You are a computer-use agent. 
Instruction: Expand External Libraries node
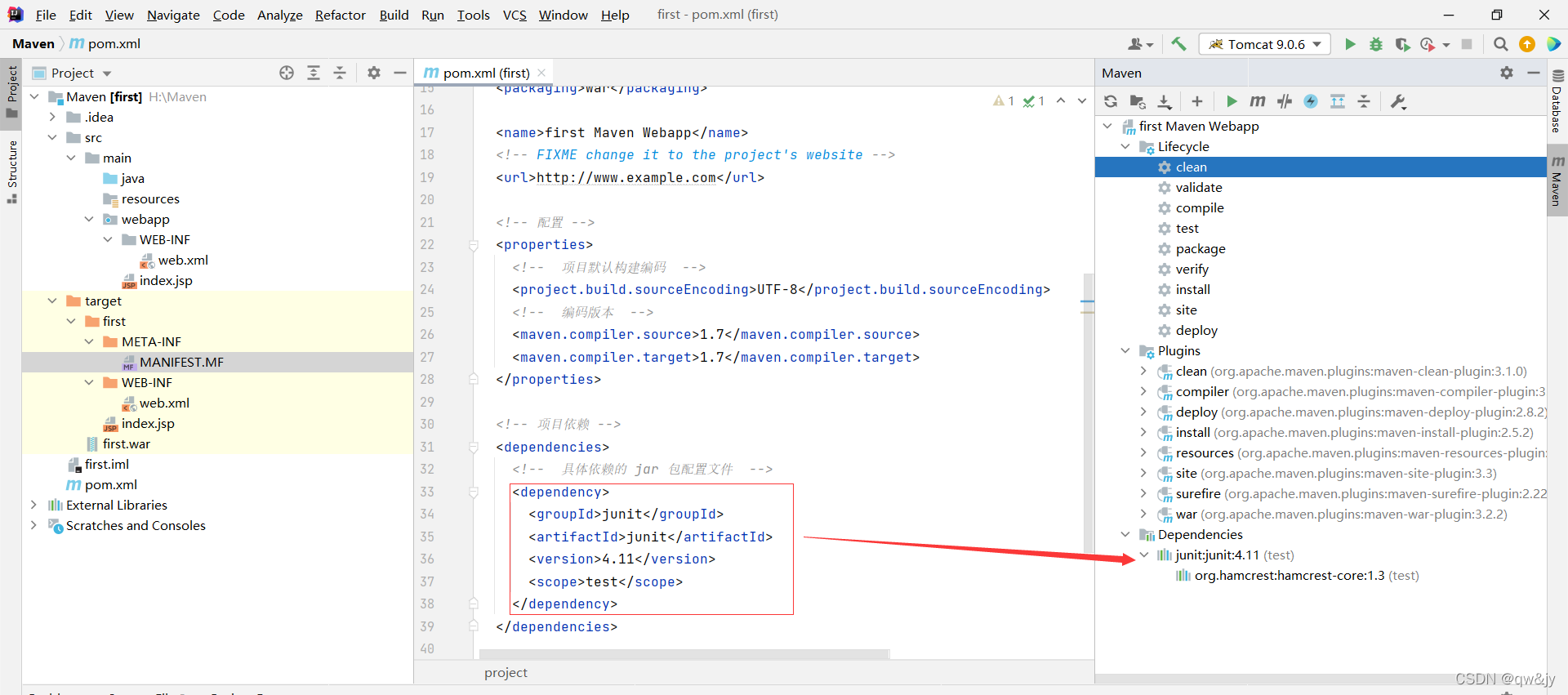33,505
